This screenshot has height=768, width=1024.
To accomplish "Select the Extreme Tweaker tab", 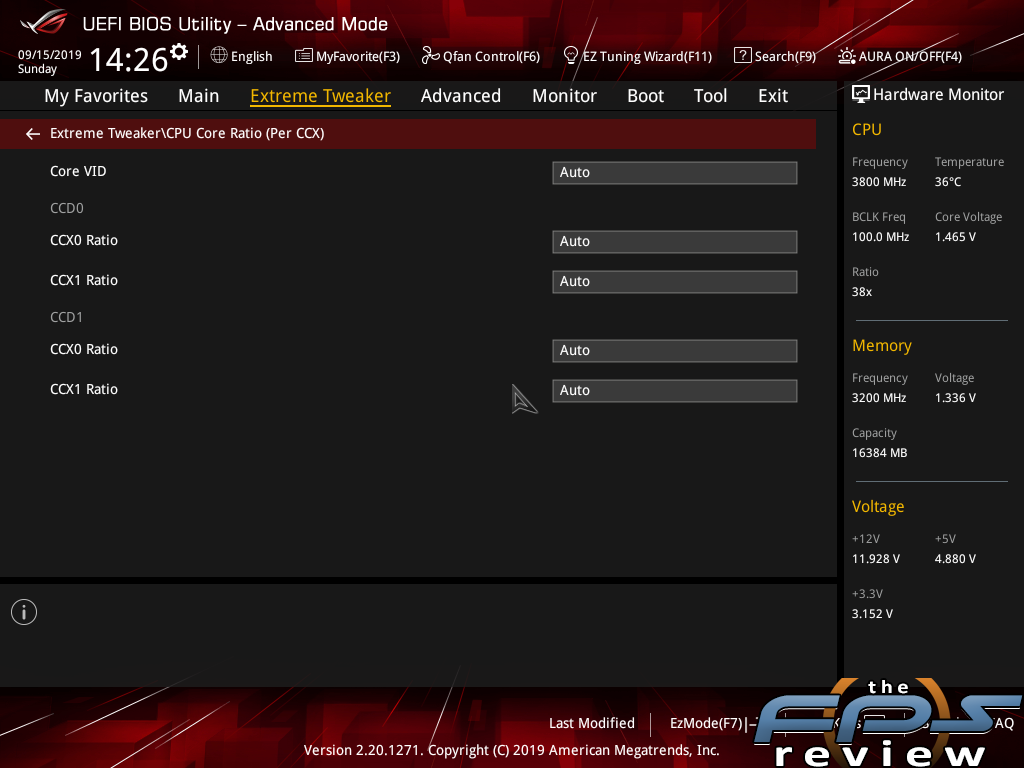I will pos(321,96).
